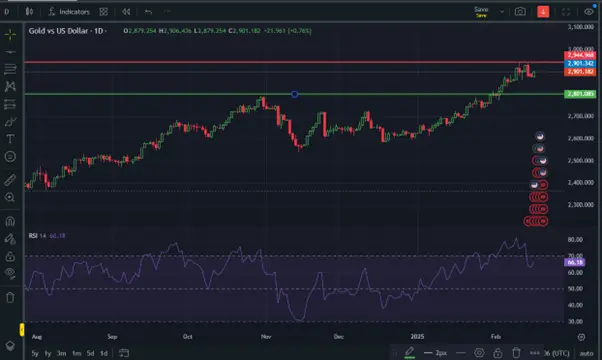Click the blue 2,901.342 price label
The image size is (602, 360).
pos(580,63)
